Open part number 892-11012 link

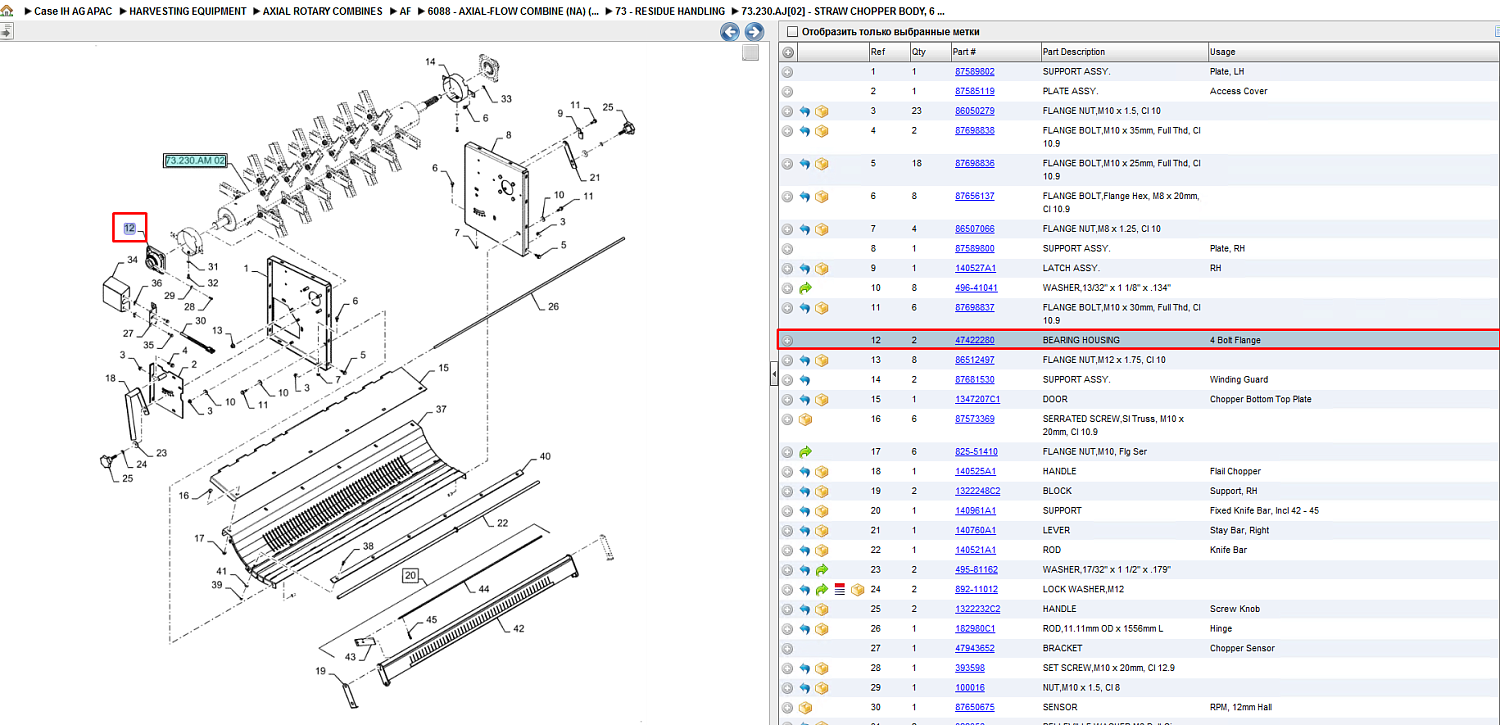point(976,589)
